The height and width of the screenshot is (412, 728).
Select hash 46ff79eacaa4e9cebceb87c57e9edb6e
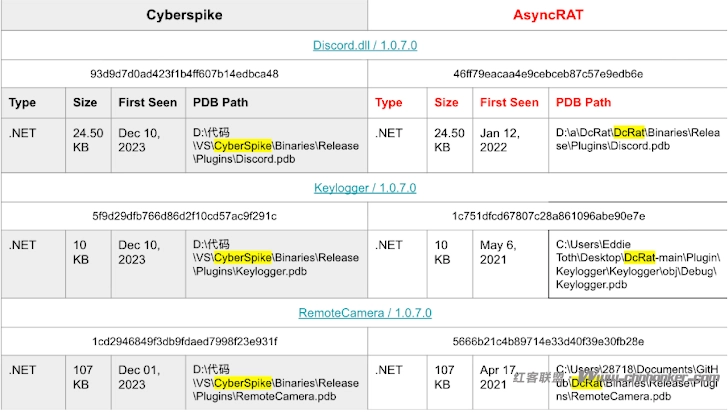(548, 74)
